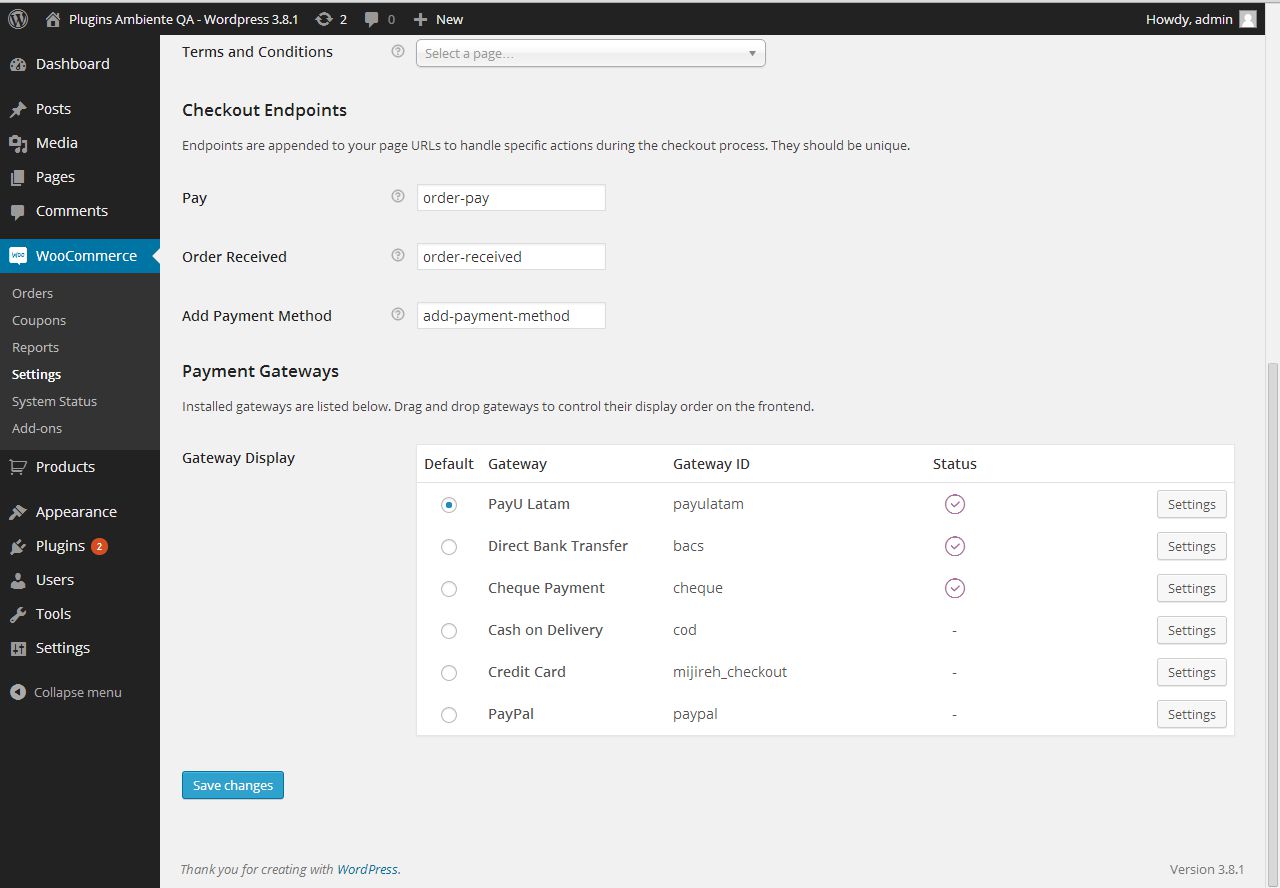Click enabled status icon for Direct Bank Transfer
This screenshot has width=1280, height=888.
pyautogui.click(x=955, y=546)
